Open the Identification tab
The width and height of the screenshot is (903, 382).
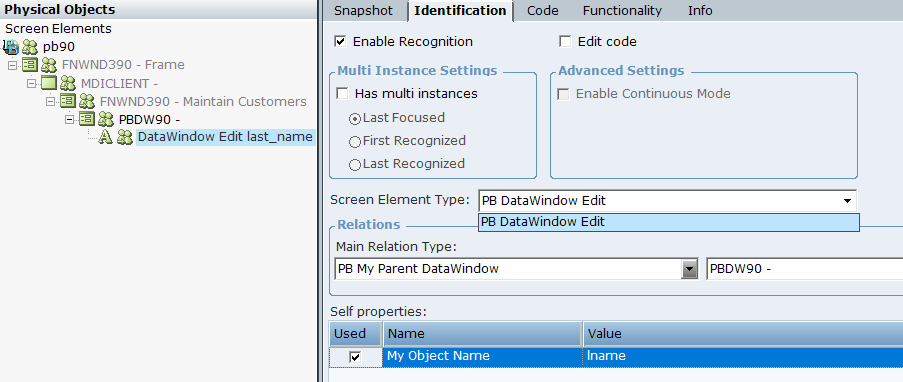[x=460, y=10]
